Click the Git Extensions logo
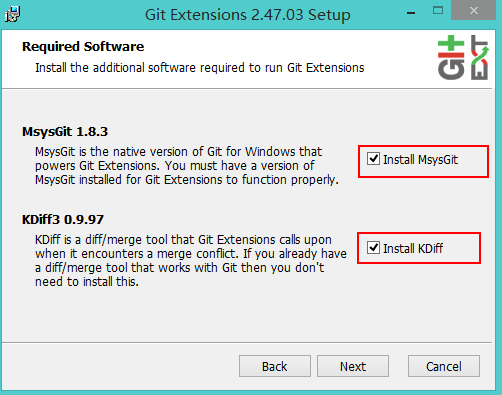502x395 pixels. pos(463,57)
